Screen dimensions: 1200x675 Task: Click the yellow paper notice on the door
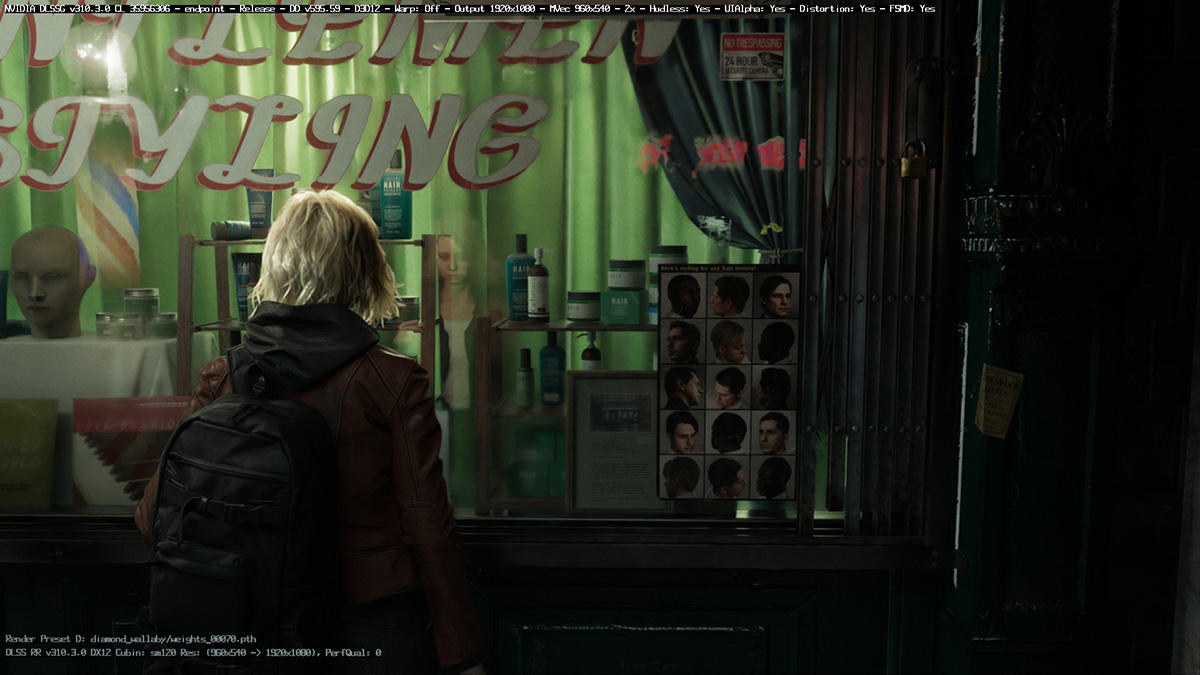(x=997, y=400)
